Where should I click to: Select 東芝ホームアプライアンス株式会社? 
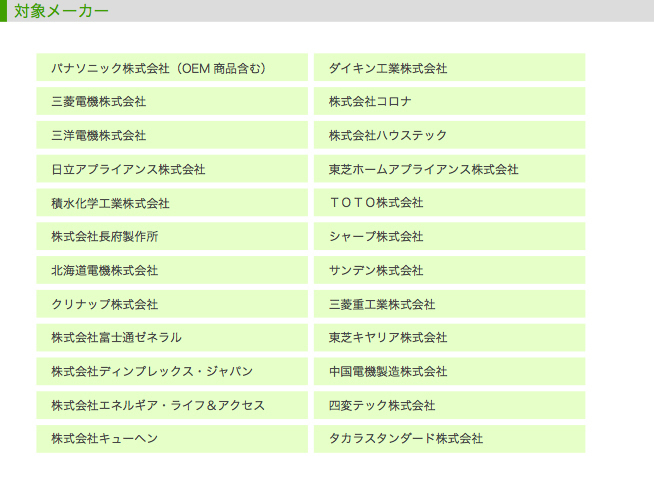(449, 169)
